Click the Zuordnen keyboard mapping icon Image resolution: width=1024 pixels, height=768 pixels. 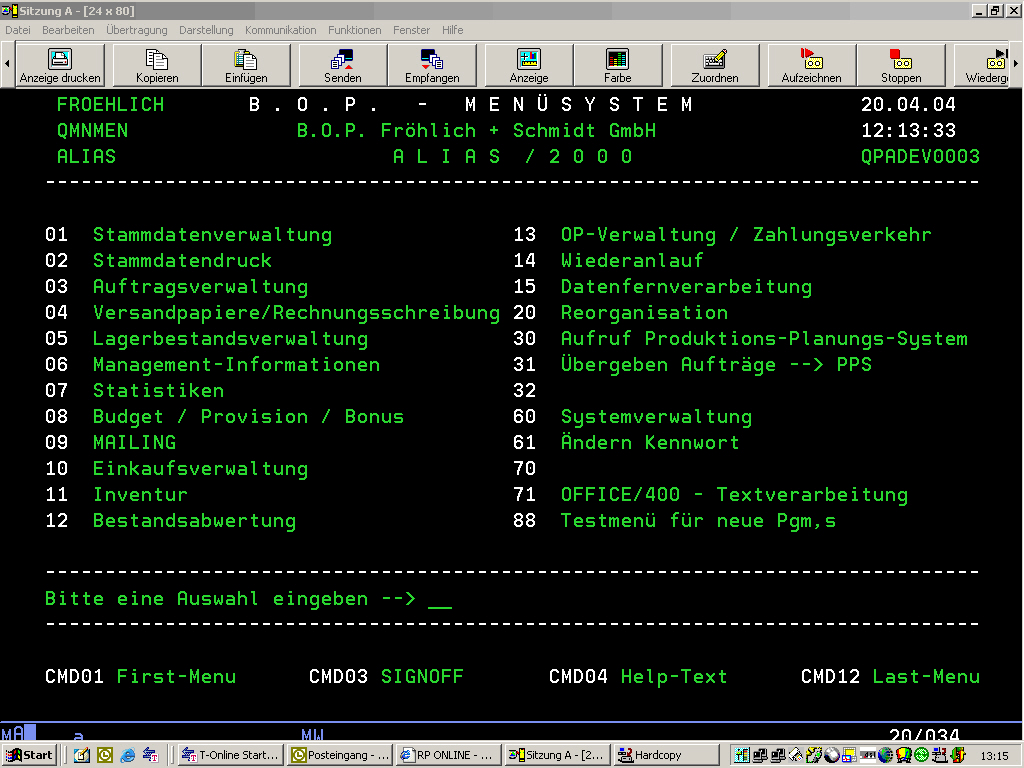[x=715, y=65]
